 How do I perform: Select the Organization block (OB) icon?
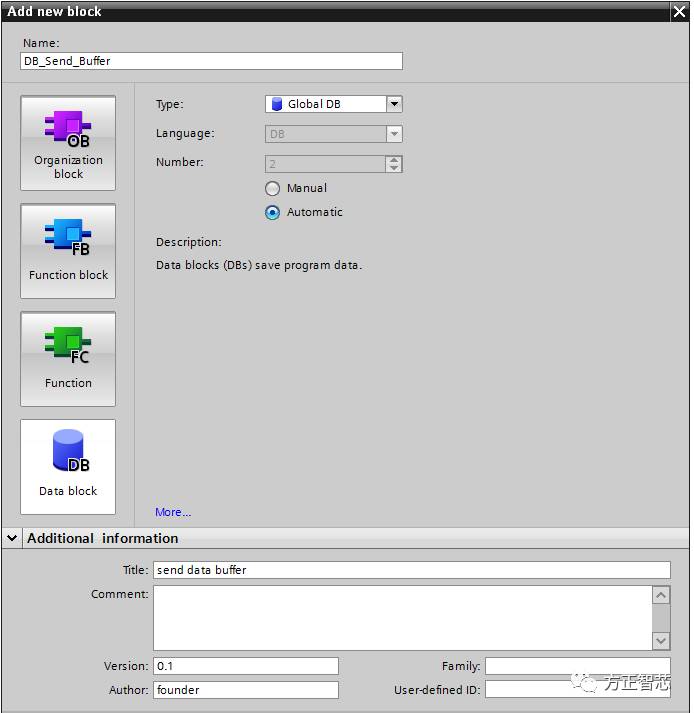tap(68, 143)
